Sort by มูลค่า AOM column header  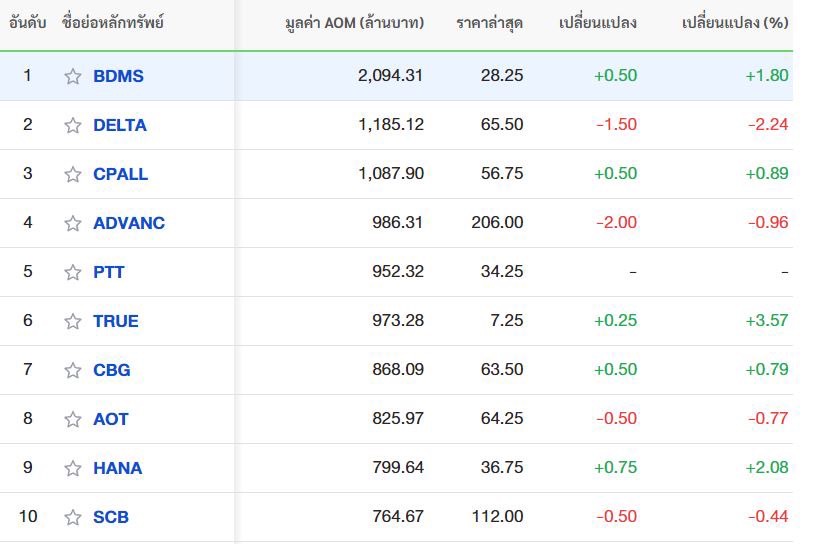354,23
